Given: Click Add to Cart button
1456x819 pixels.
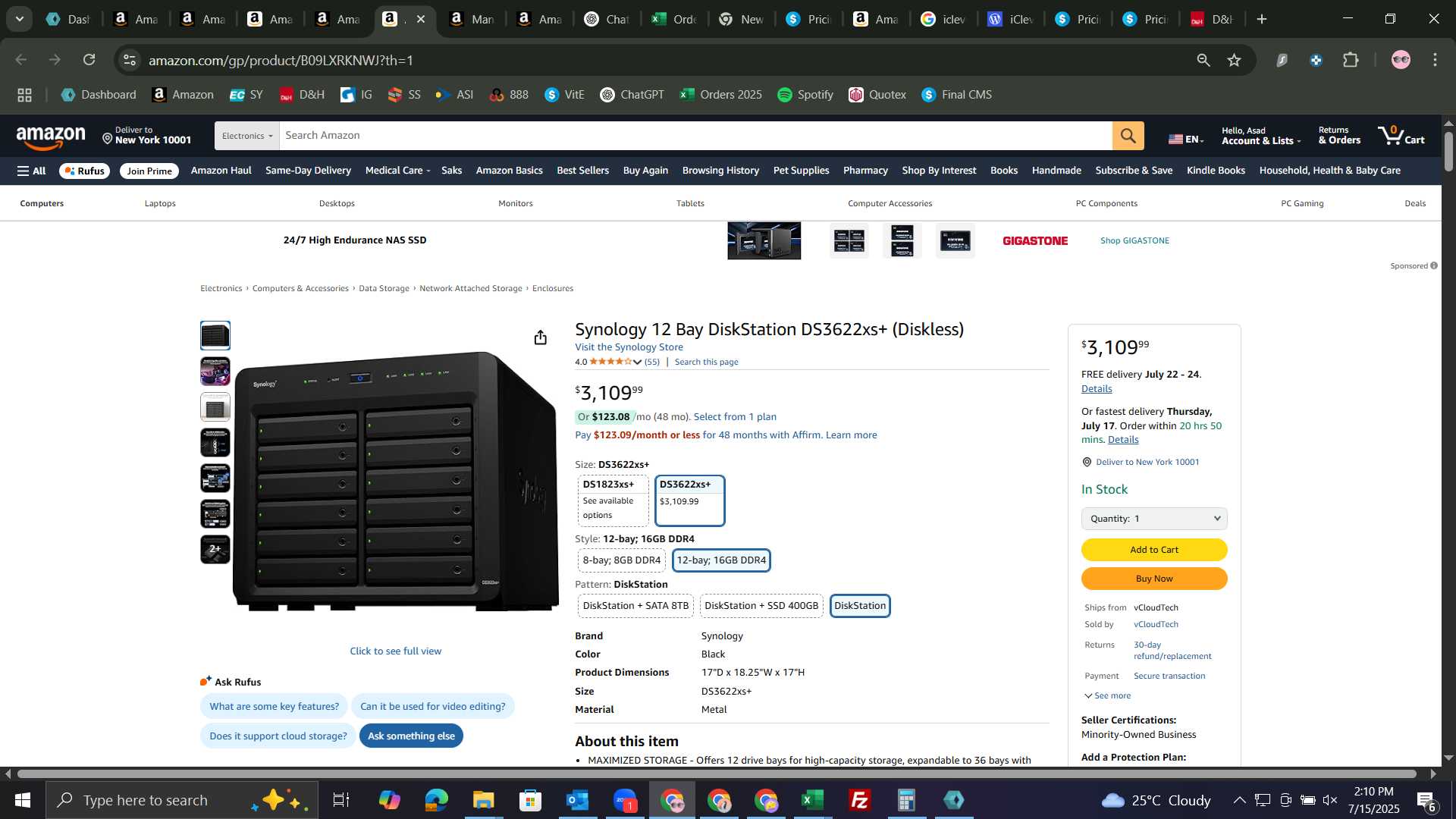Looking at the screenshot, I should [1153, 550].
